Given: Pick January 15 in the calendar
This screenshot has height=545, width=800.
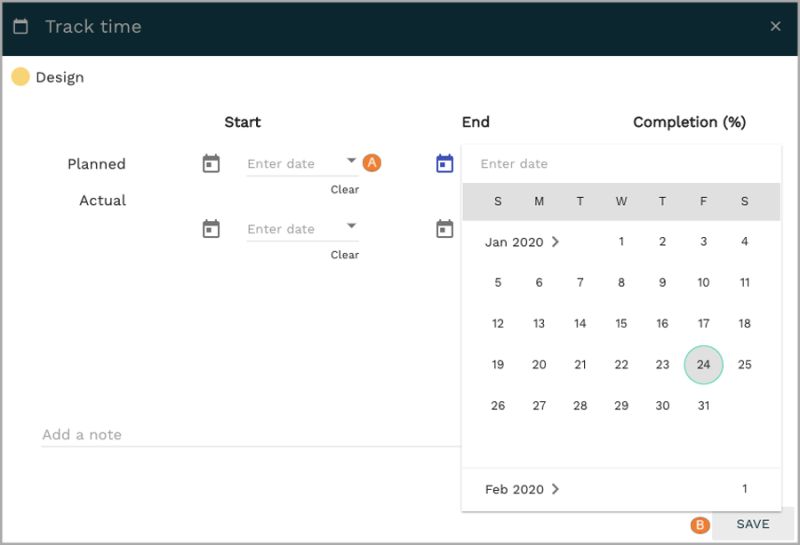Looking at the screenshot, I should click(x=621, y=324).
